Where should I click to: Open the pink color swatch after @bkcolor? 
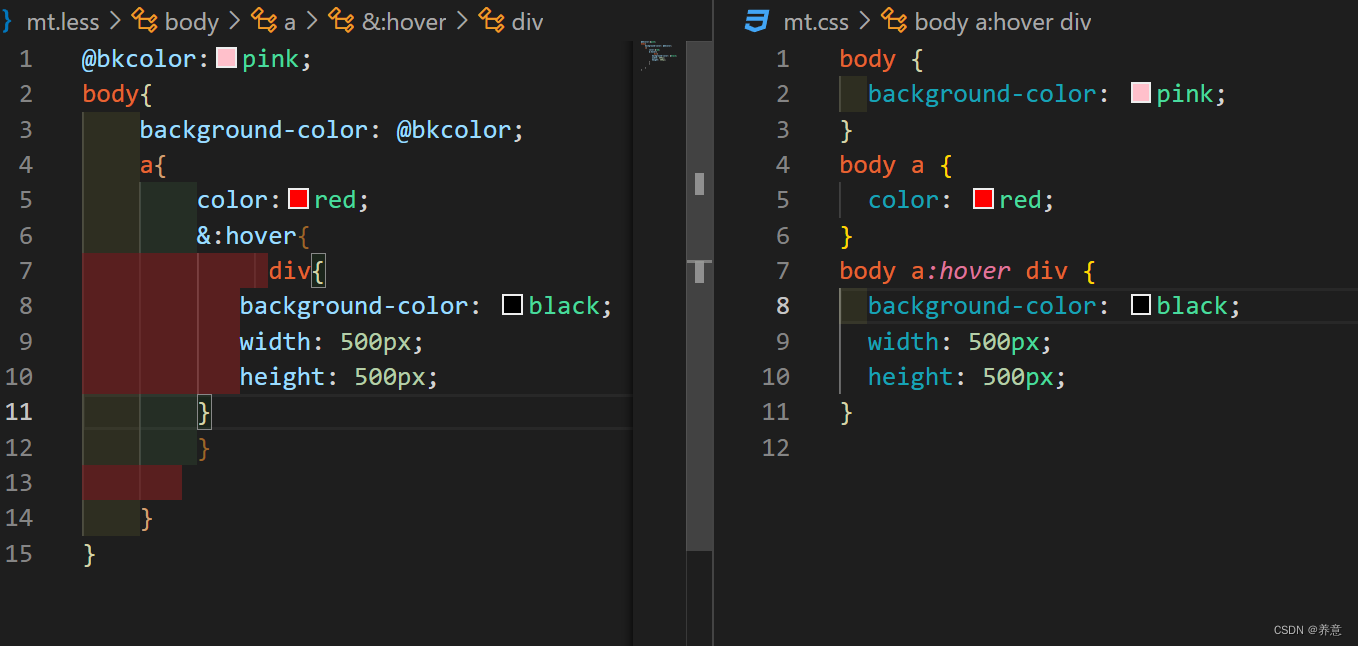tap(226, 58)
